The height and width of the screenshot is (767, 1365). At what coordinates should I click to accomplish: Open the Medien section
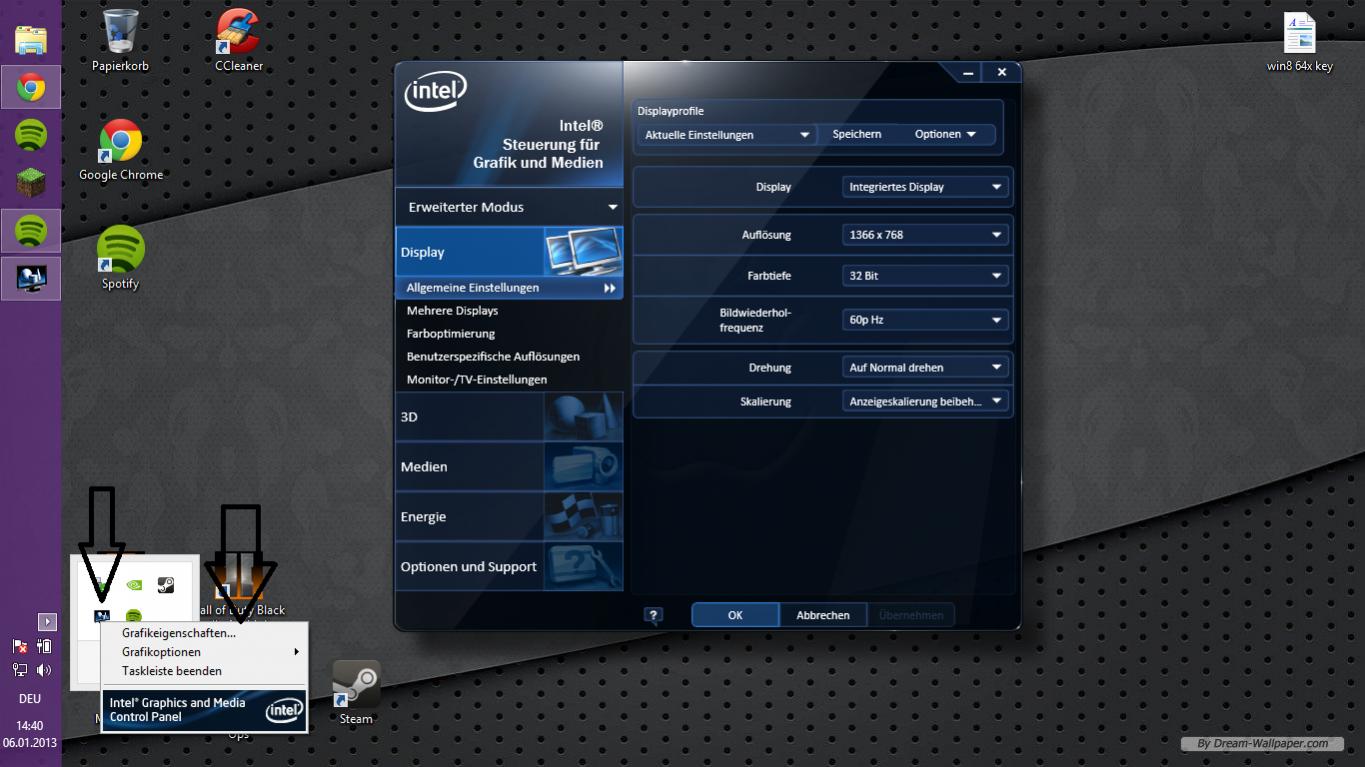click(510, 467)
